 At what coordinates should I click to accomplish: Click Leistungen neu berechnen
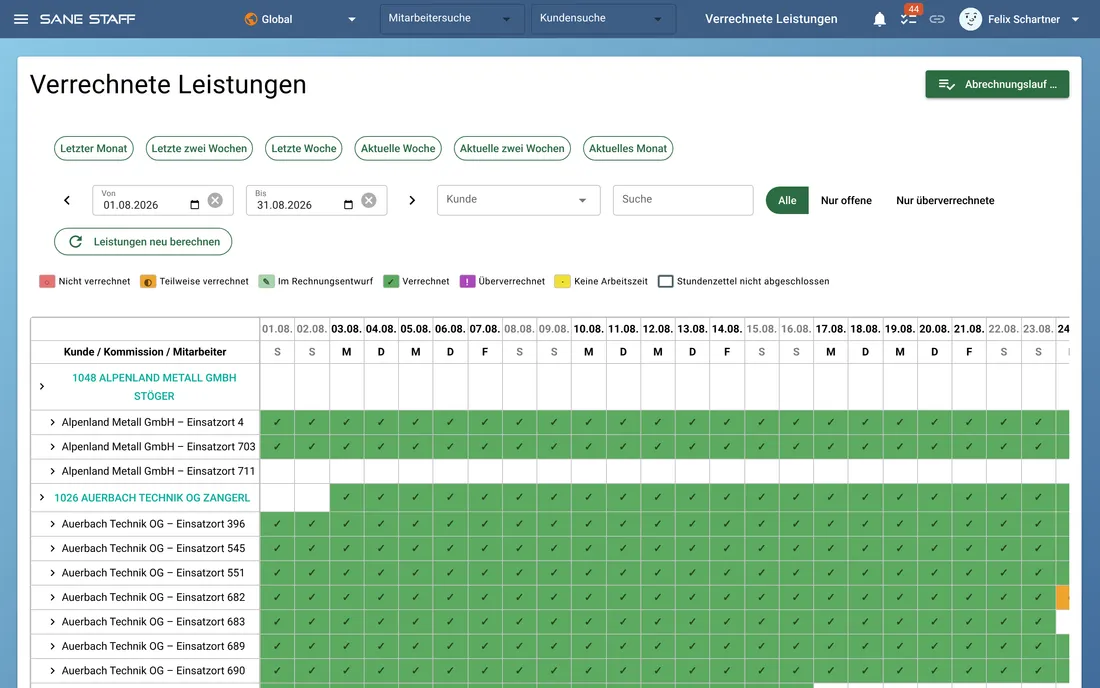tap(143, 242)
